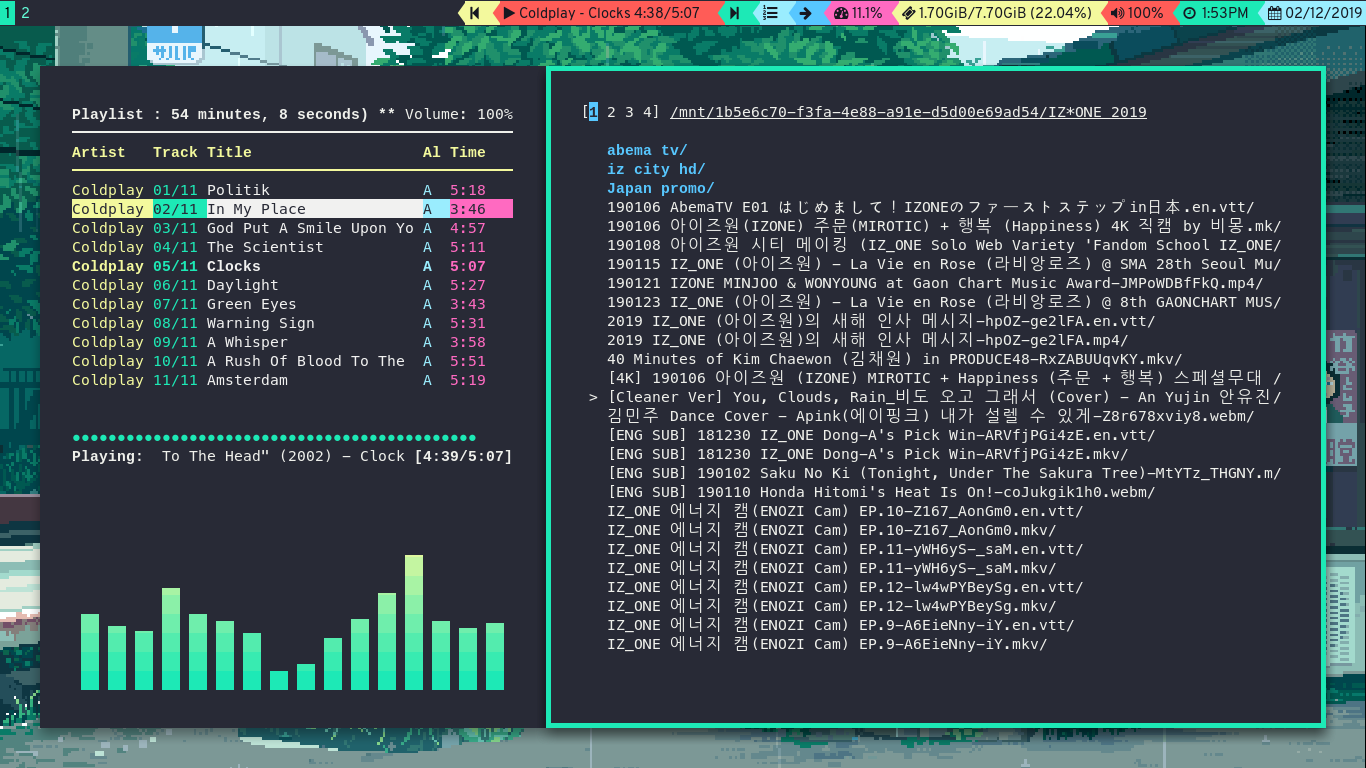The height and width of the screenshot is (768, 1366).
Task: Select the Daylight track row
Action: click(x=292, y=285)
